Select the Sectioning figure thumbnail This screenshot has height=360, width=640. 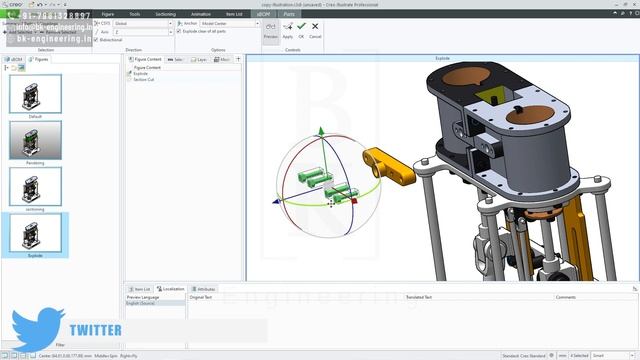pos(36,187)
